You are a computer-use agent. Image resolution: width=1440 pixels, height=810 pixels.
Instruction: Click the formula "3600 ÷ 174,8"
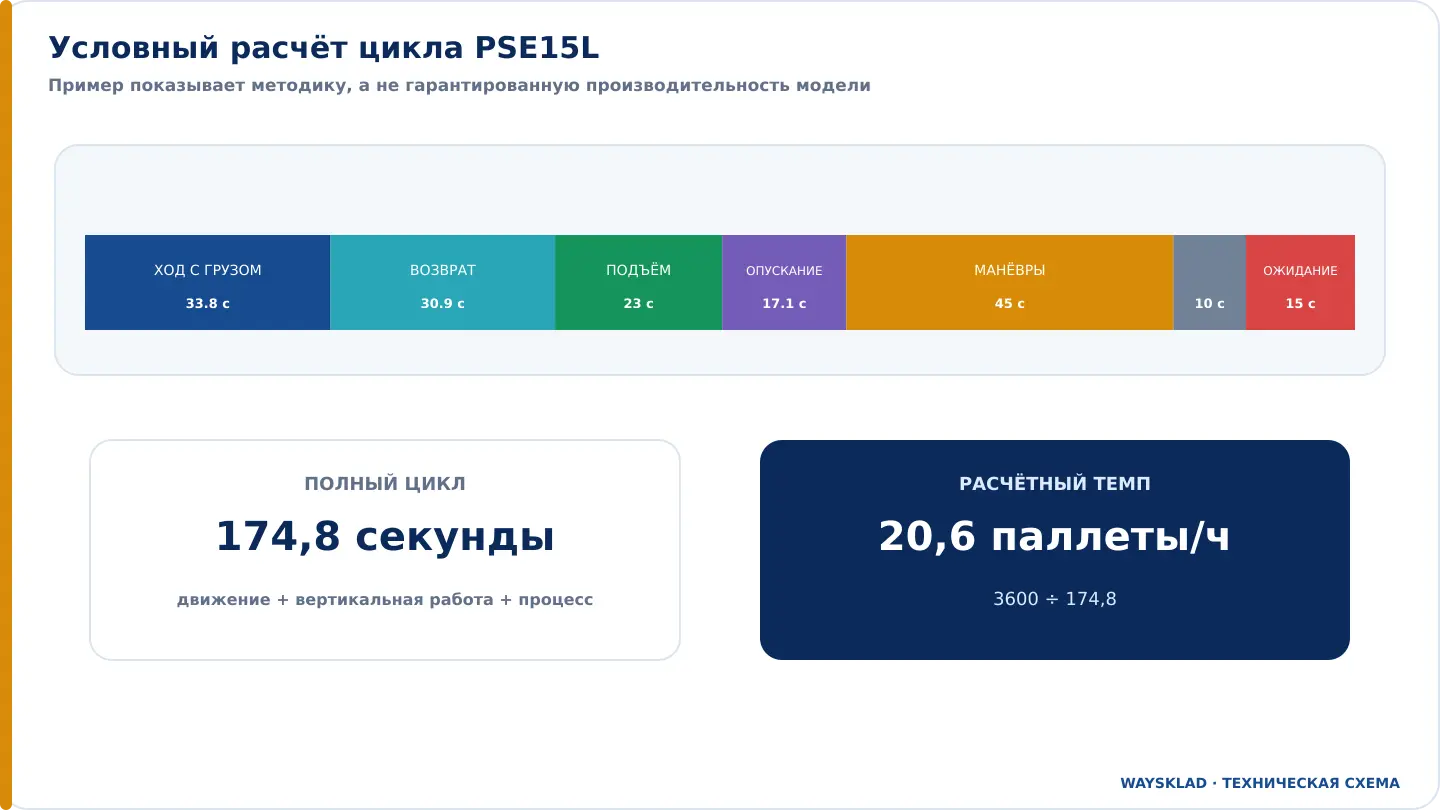[x=1055, y=600]
